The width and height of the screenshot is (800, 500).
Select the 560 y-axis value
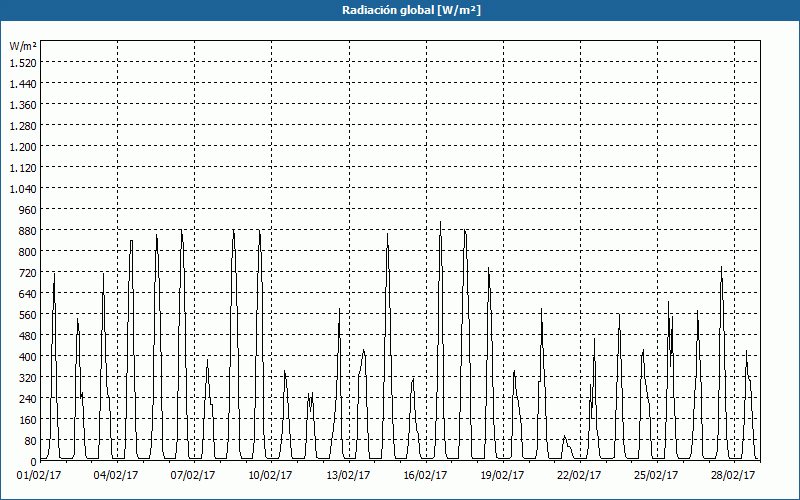[28, 315]
